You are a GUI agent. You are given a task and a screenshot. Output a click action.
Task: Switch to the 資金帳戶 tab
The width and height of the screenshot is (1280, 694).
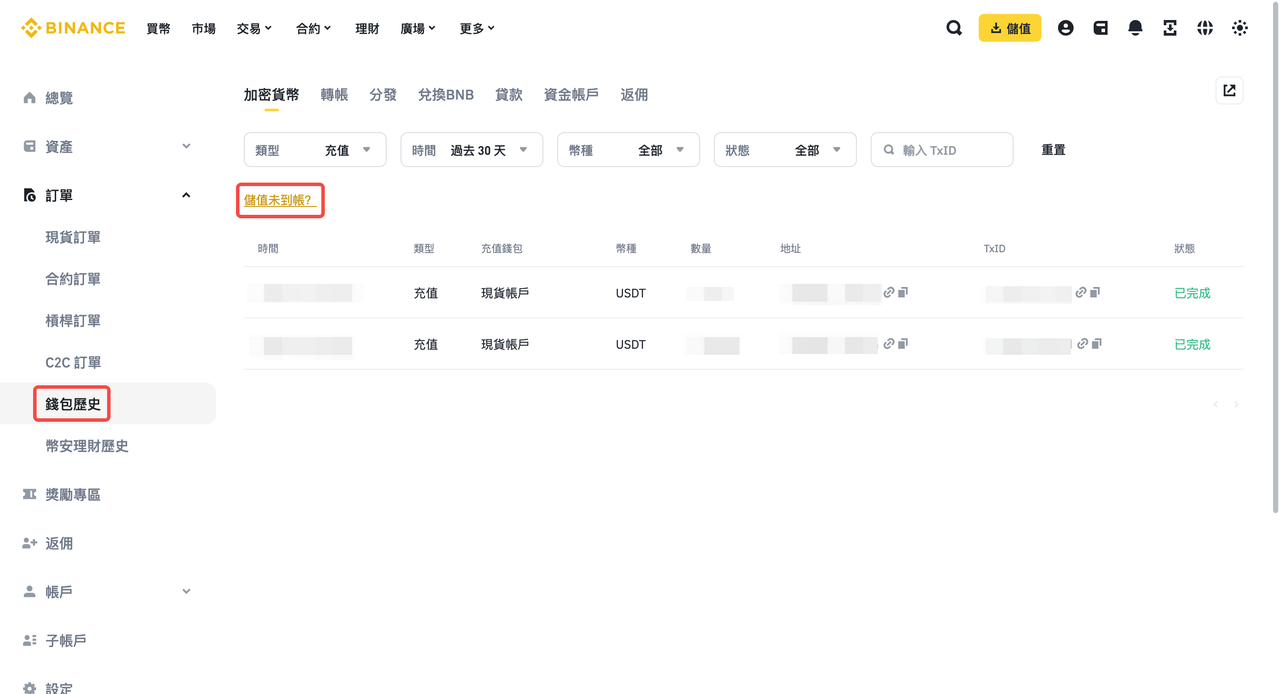[x=571, y=95]
